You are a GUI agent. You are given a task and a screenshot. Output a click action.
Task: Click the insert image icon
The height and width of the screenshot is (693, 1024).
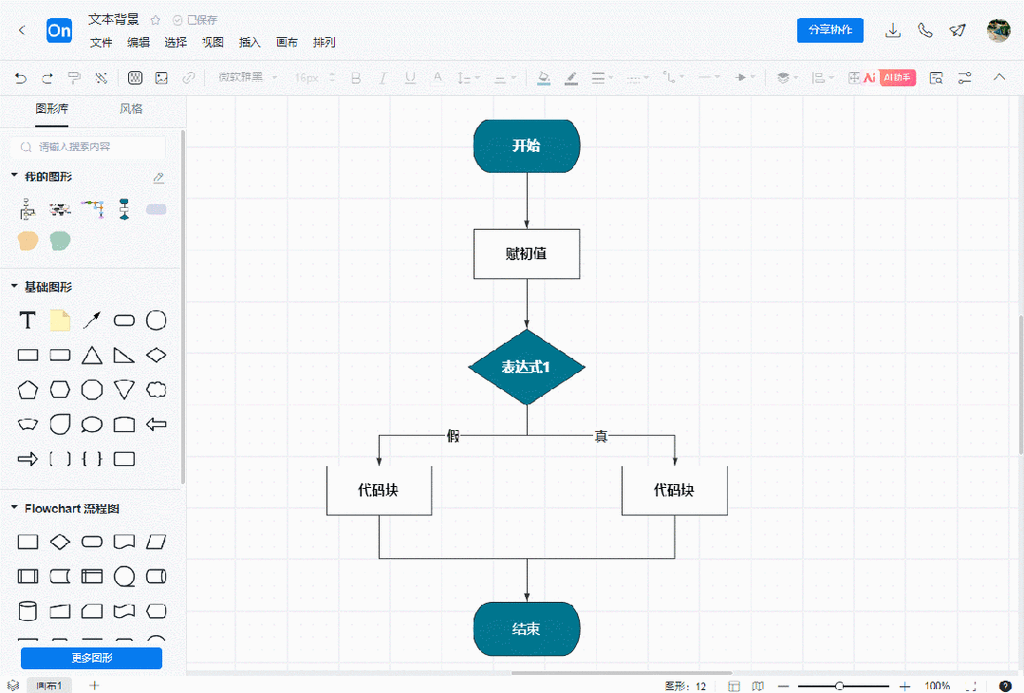[x=161, y=78]
